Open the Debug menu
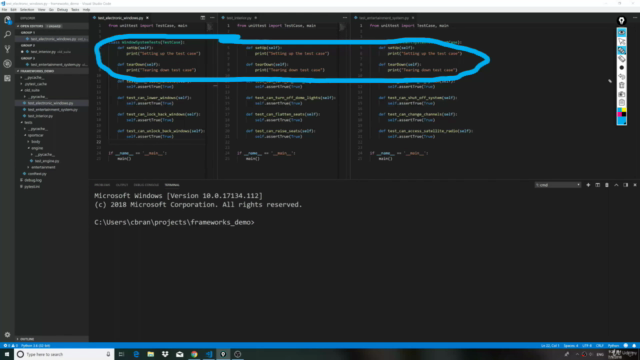Image resolution: width=640 pixels, height=360 pixels. [62, 9]
